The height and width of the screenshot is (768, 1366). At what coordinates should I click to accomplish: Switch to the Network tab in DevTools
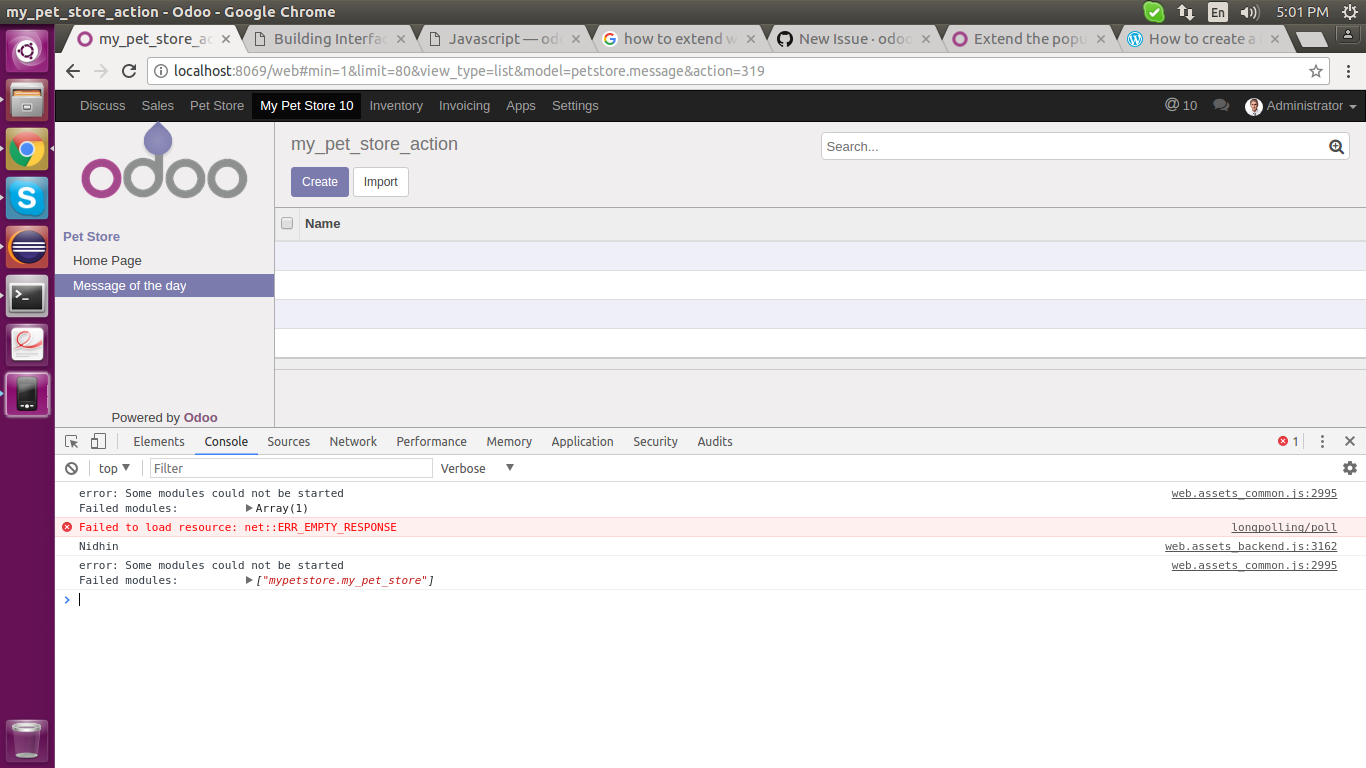tap(353, 441)
